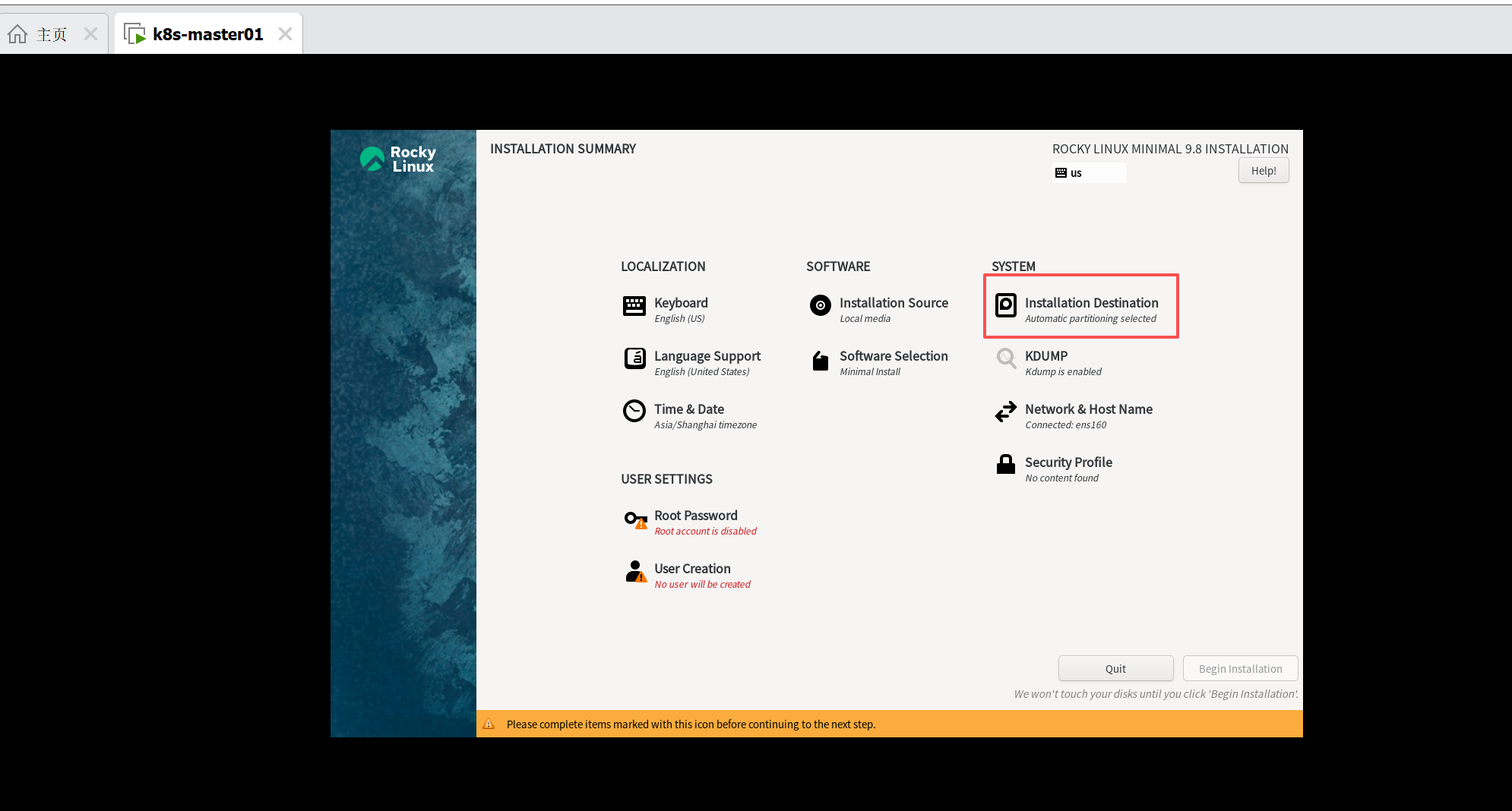
Task: Click the KDUMP magnifier icon
Action: pyautogui.click(x=1006, y=358)
